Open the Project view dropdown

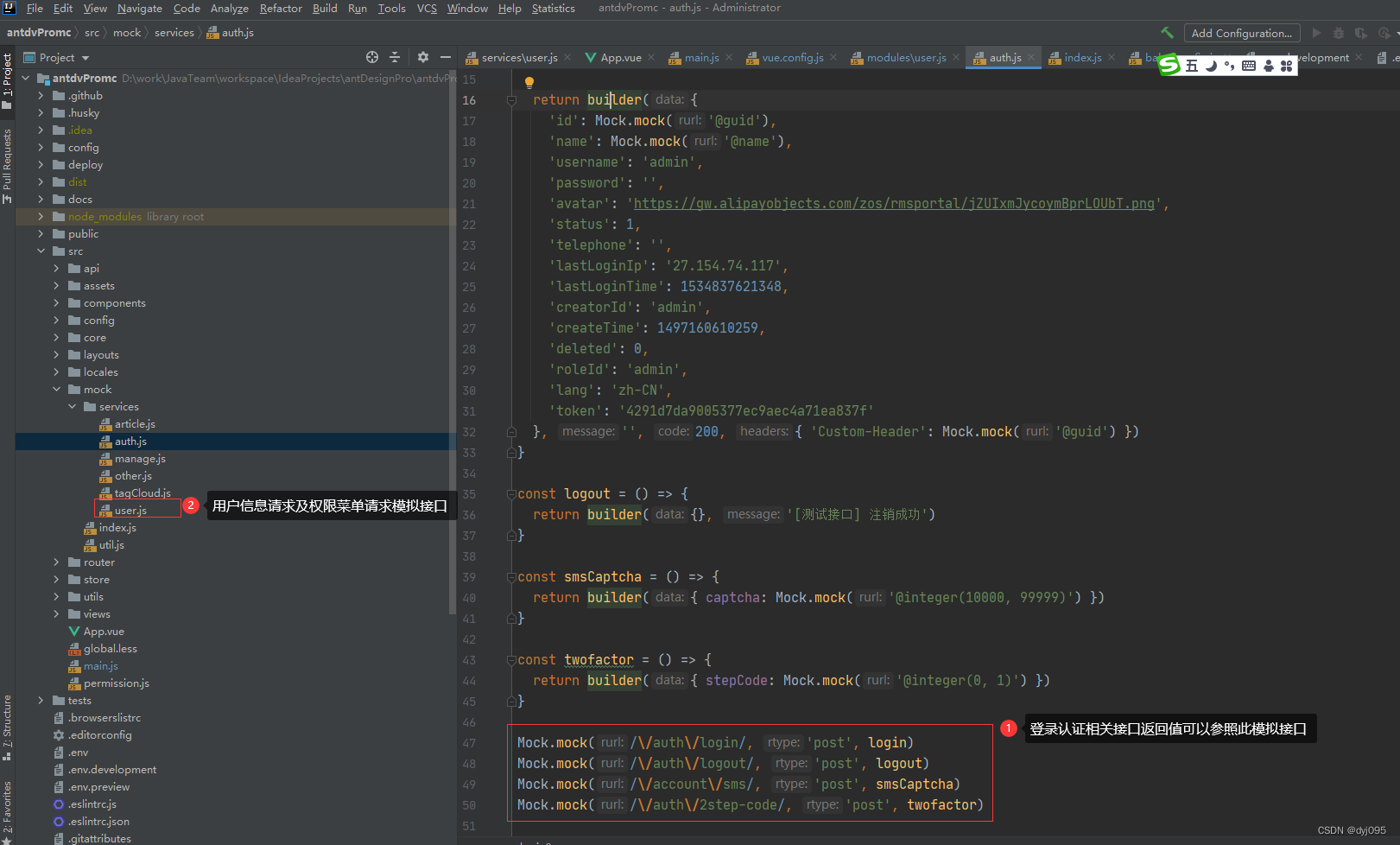[85, 58]
